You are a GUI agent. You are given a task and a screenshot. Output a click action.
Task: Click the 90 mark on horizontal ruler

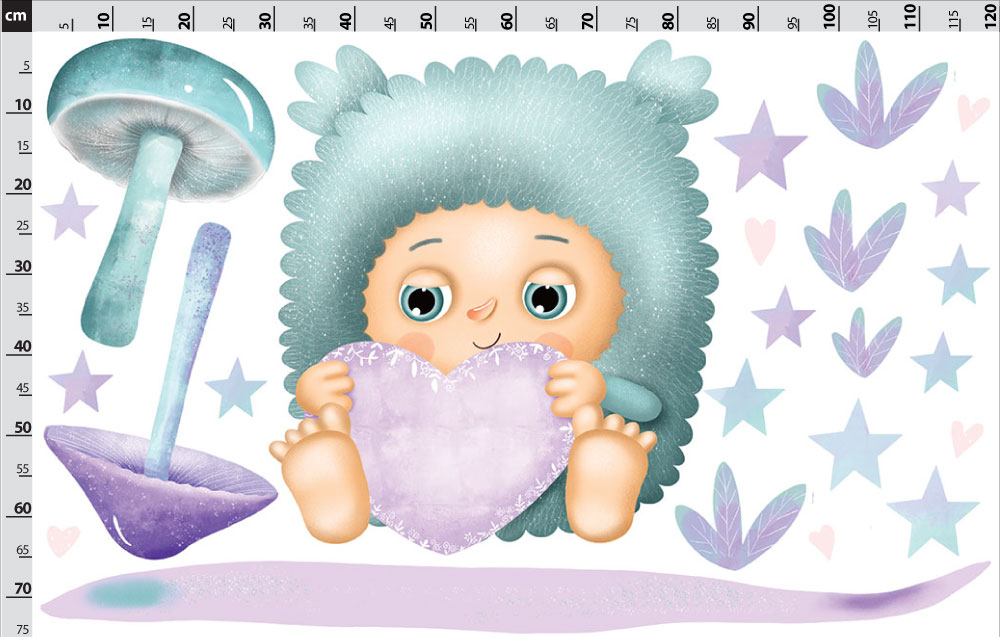pyautogui.click(x=749, y=20)
